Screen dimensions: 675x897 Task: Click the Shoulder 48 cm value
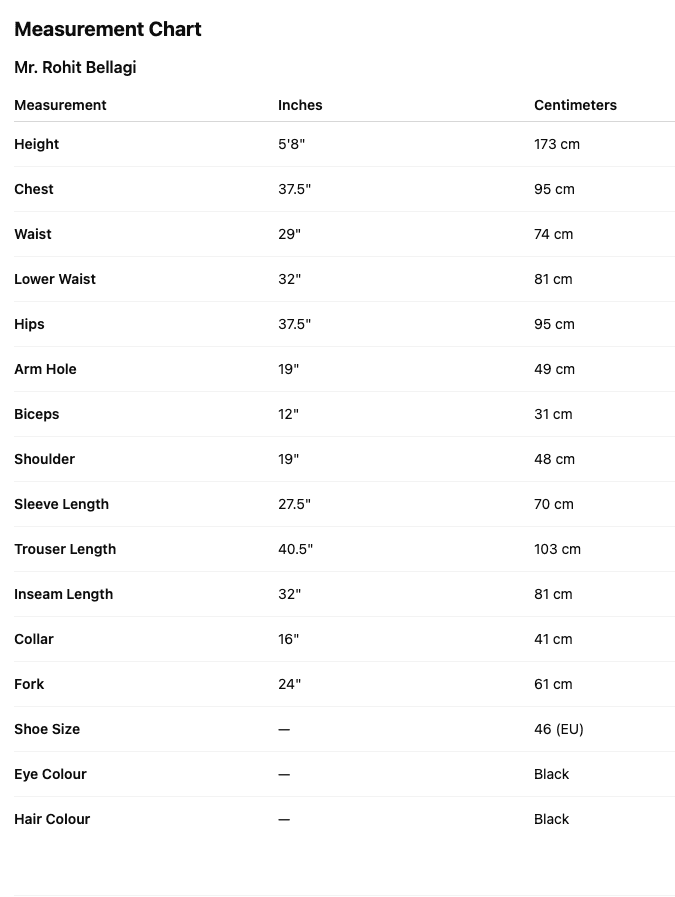coord(554,459)
